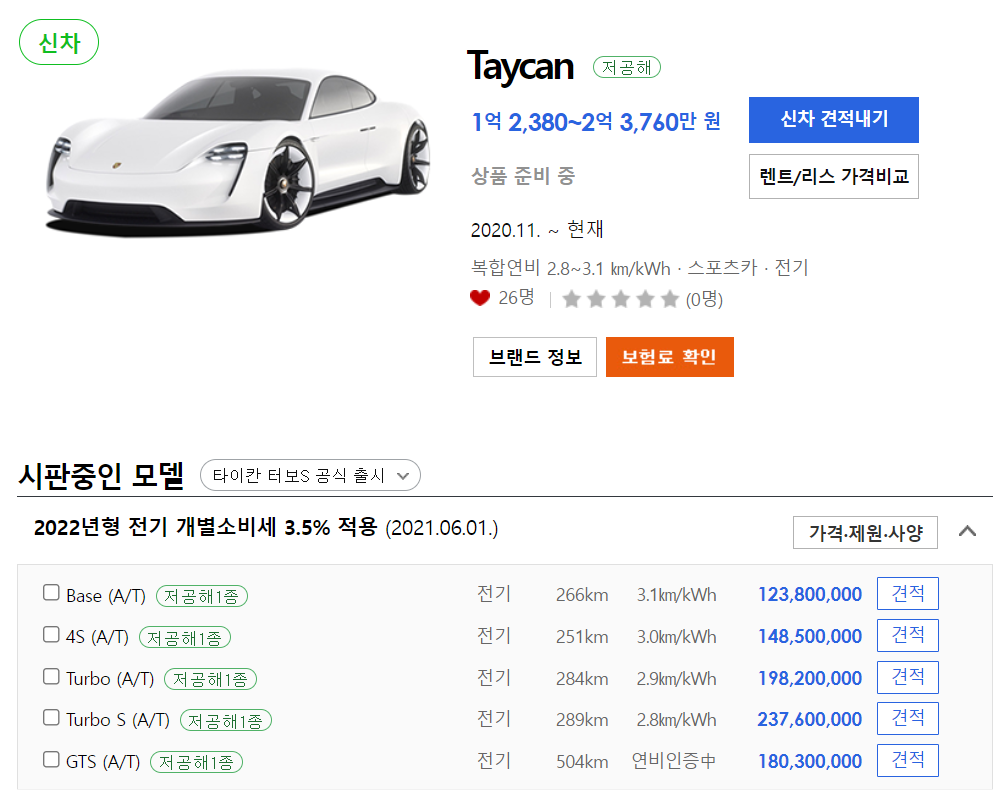Image resolution: width=1006 pixels, height=798 pixels.
Task: Click the 저공해1종 badge on GTS row
Action: [x=196, y=762]
